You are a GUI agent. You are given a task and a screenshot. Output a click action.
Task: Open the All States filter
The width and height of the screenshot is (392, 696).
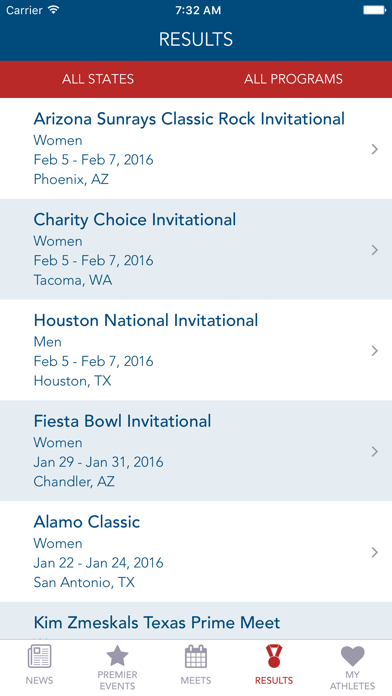click(98, 79)
